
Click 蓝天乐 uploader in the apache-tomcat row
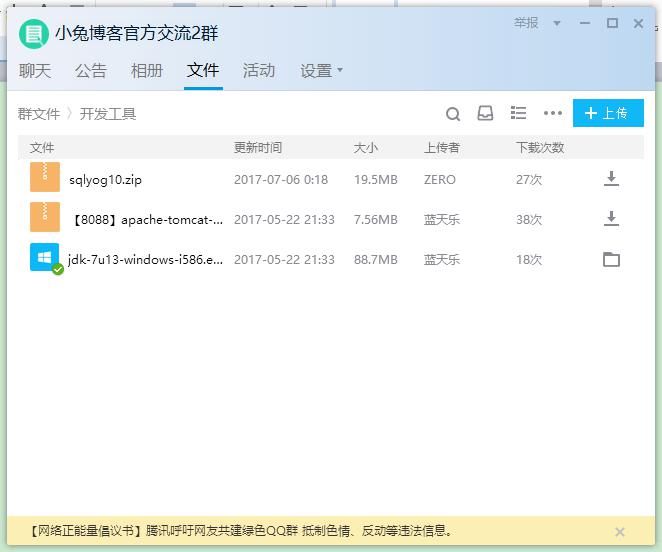pyautogui.click(x=442, y=220)
